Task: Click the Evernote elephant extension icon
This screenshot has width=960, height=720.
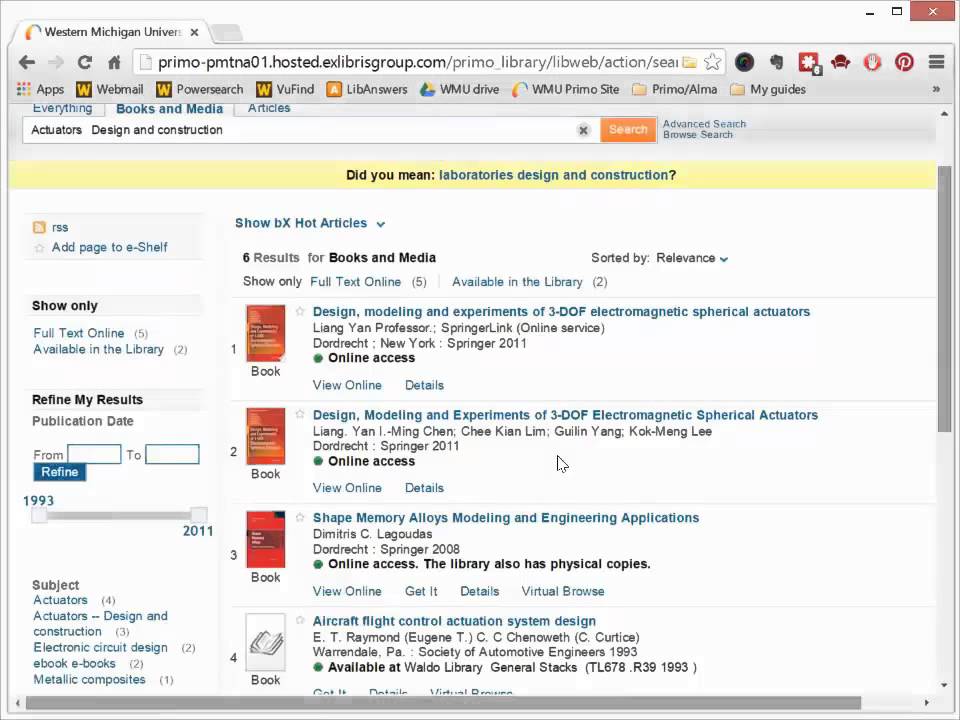Action: coord(776,62)
